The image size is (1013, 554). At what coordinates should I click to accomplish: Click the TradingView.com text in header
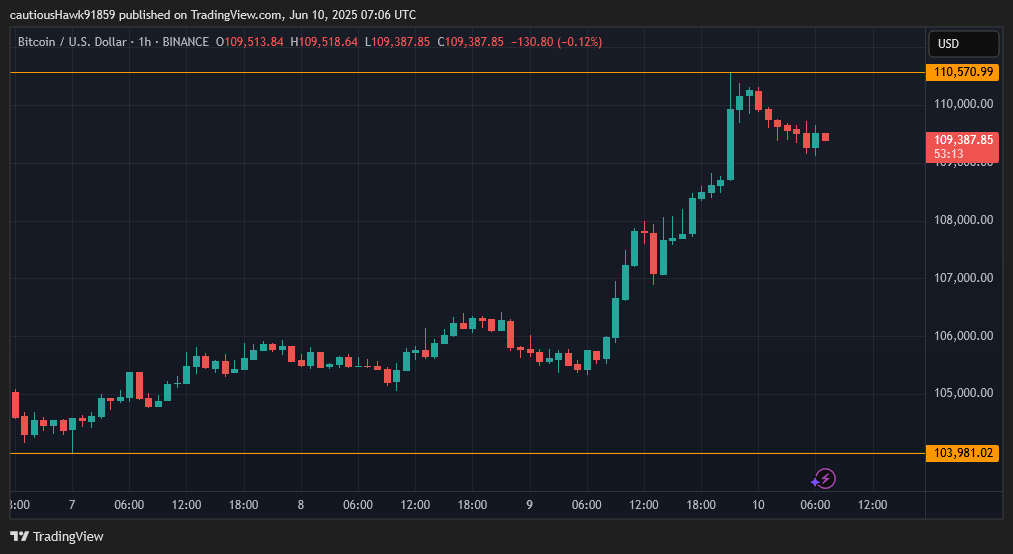236,15
